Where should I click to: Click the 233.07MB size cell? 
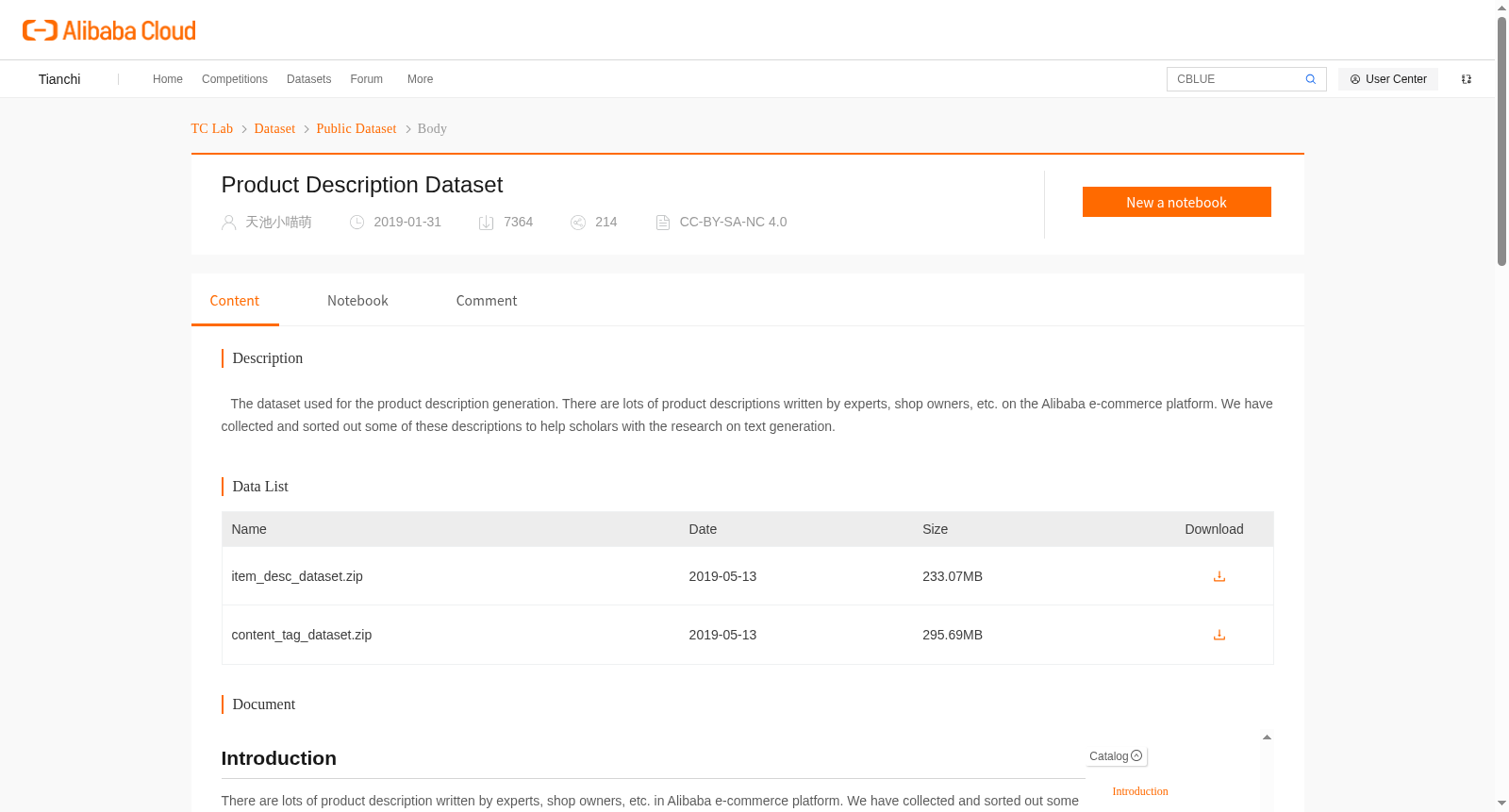(953, 576)
